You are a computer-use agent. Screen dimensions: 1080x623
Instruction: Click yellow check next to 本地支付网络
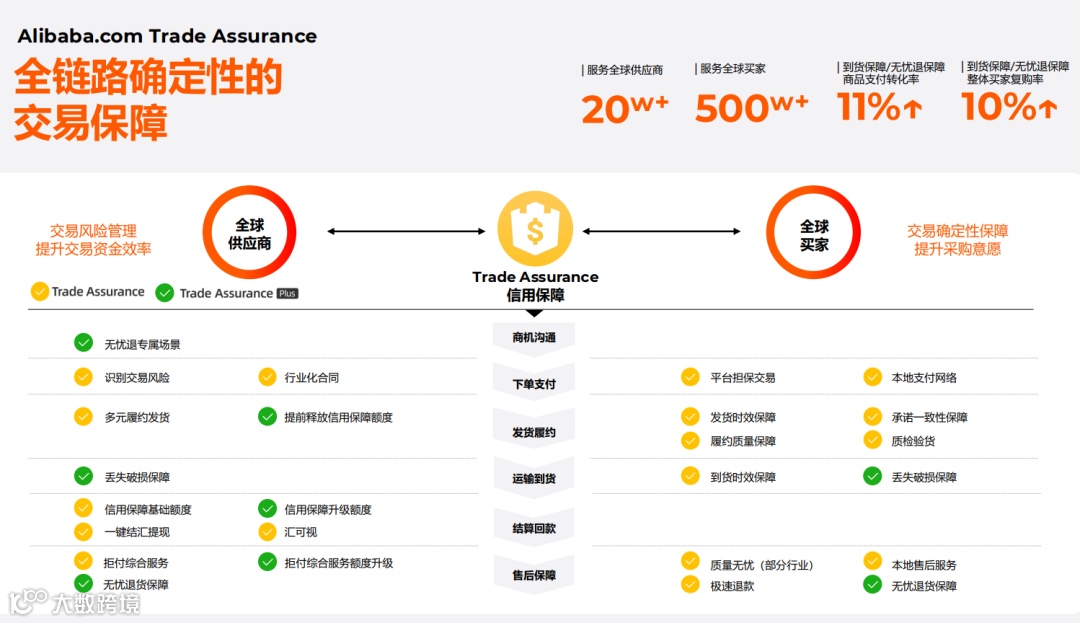873,377
